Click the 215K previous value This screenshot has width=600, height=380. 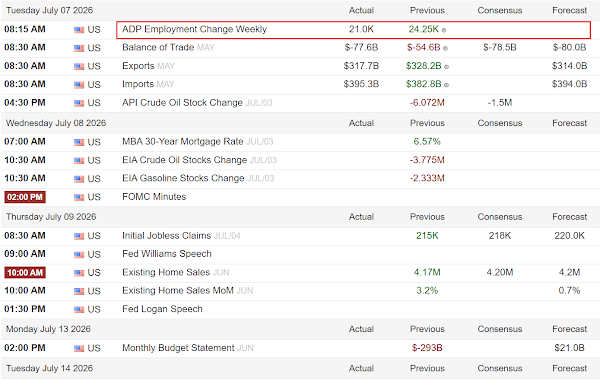[x=427, y=236]
